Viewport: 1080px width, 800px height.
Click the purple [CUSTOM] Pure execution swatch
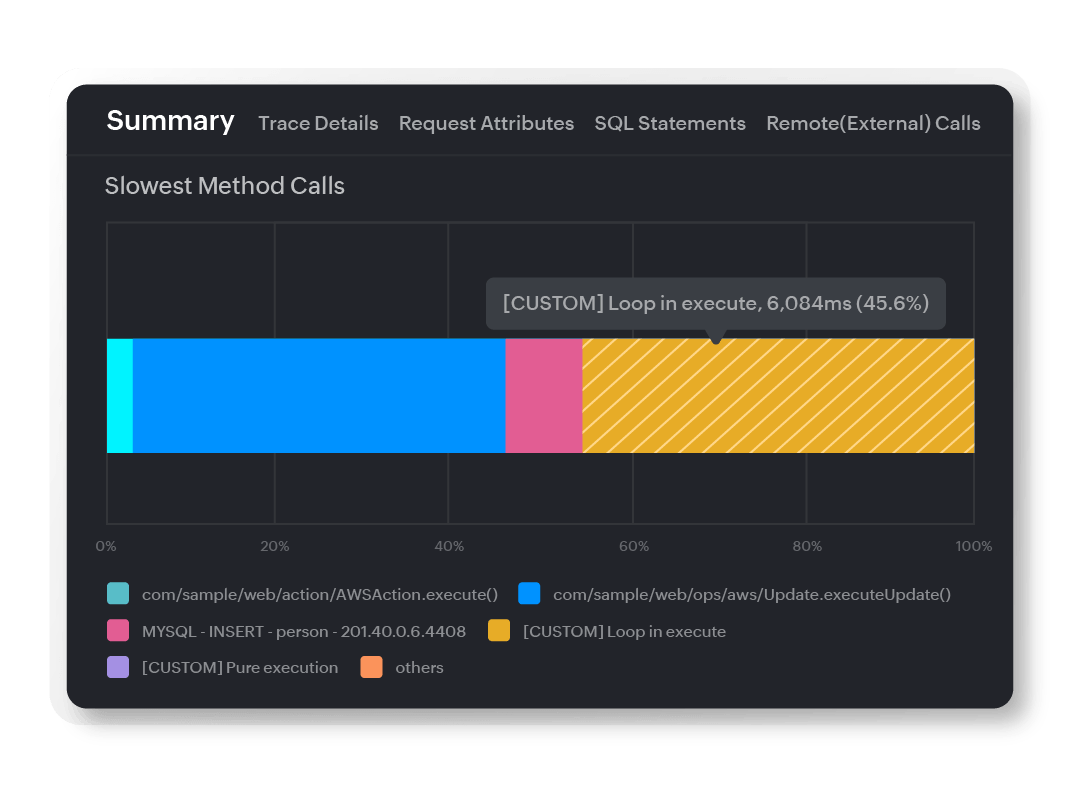click(x=118, y=666)
